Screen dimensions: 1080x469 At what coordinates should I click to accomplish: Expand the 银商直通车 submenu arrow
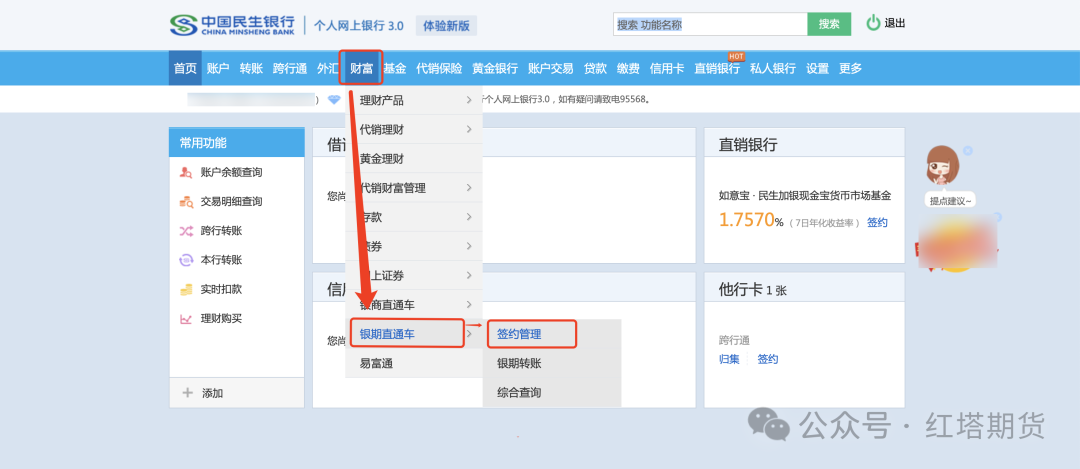pyautogui.click(x=469, y=304)
